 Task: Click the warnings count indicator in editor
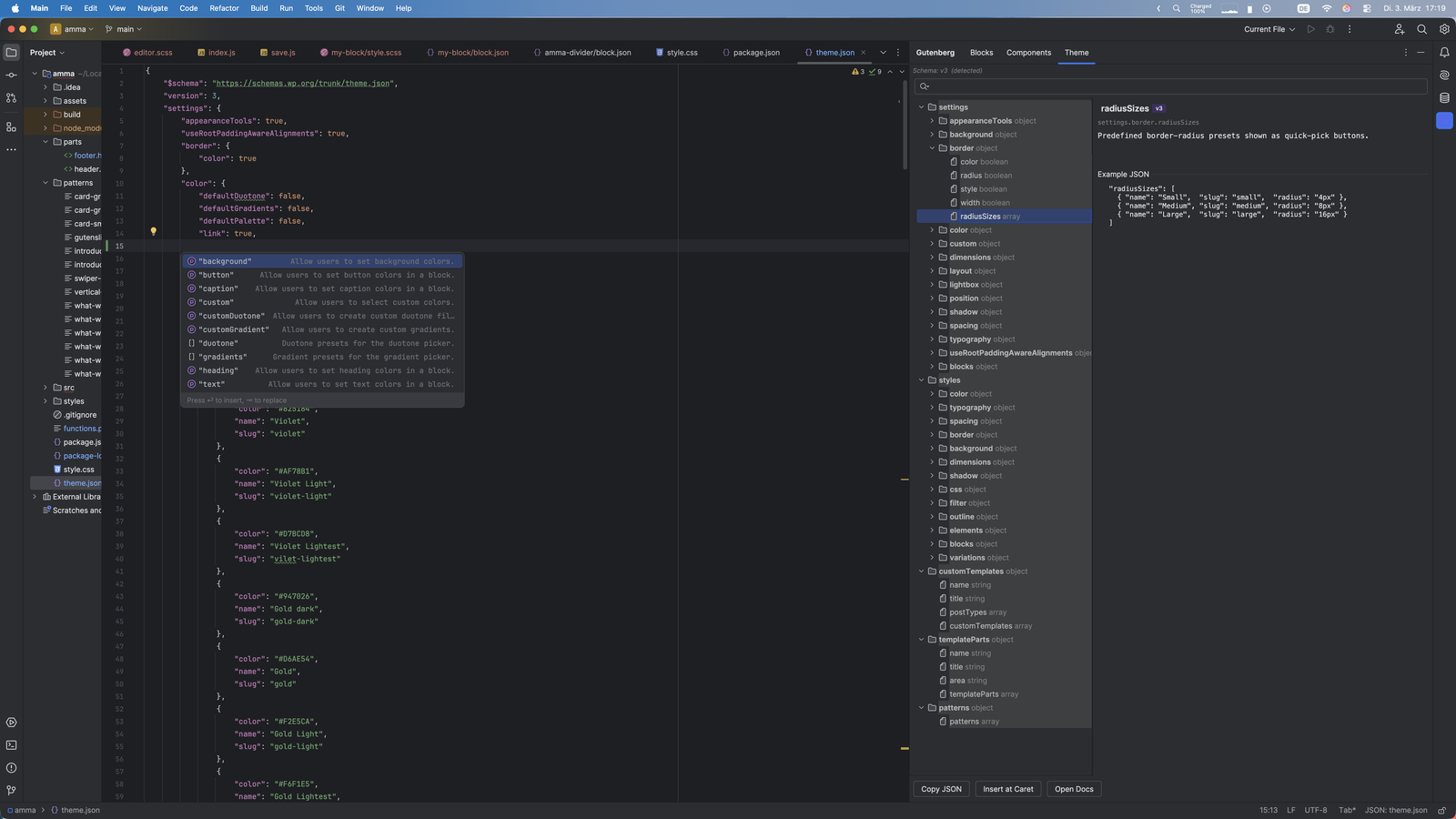click(858, 71)
